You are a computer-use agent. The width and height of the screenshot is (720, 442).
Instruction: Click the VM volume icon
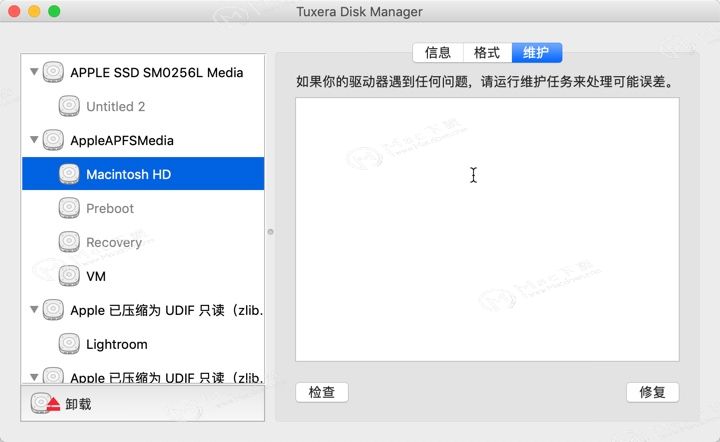(x=69, y=276)
